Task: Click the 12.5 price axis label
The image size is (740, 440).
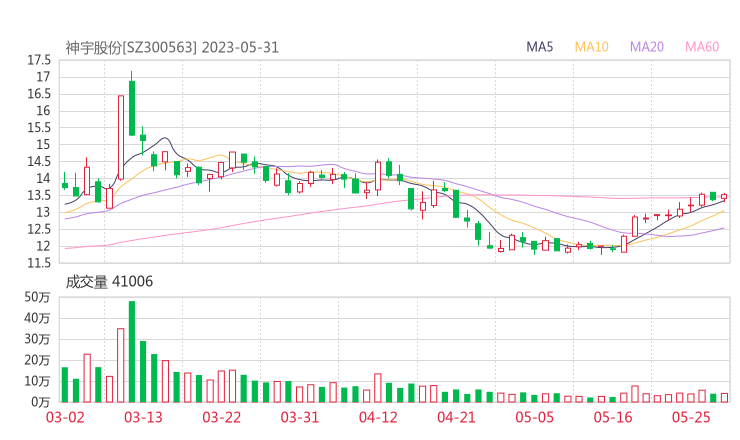Action: coord(39,229)
